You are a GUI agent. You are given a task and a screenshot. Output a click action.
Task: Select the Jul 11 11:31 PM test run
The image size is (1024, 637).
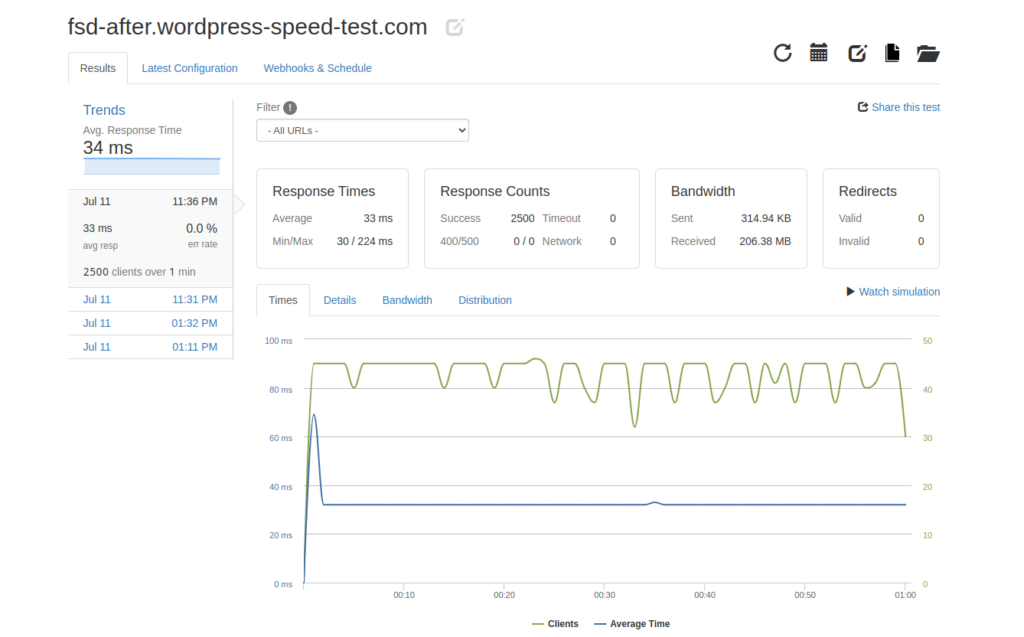coord(150,300)
